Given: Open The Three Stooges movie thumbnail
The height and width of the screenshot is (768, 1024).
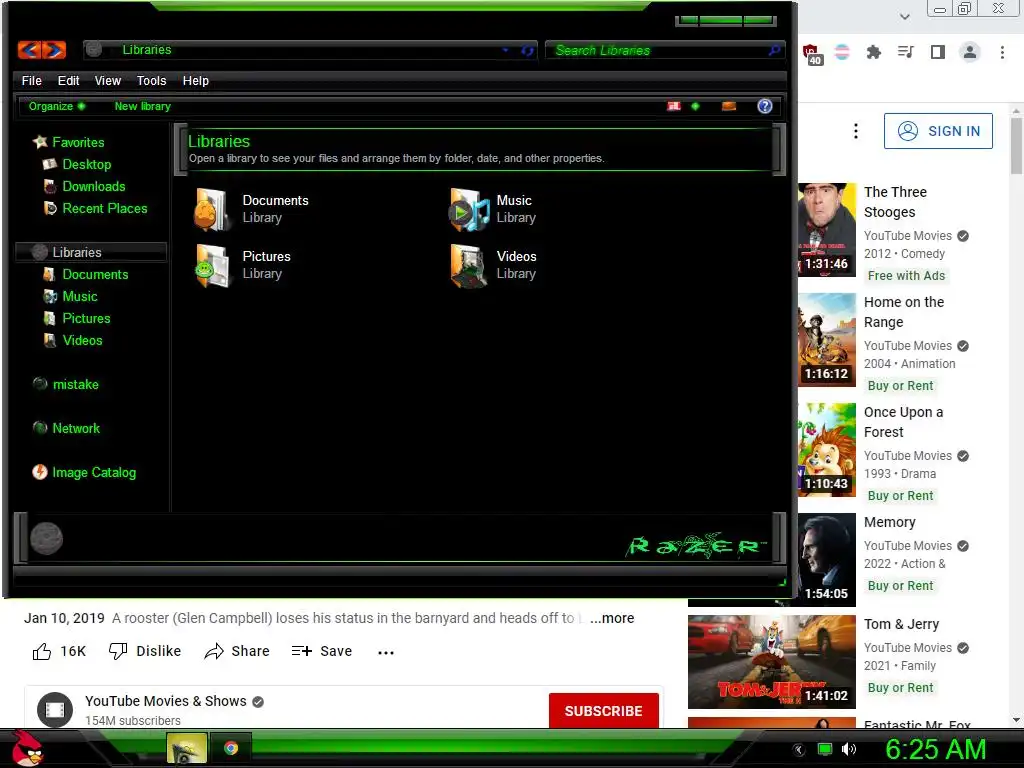Looking at the screenshot, I should [827, 230].
